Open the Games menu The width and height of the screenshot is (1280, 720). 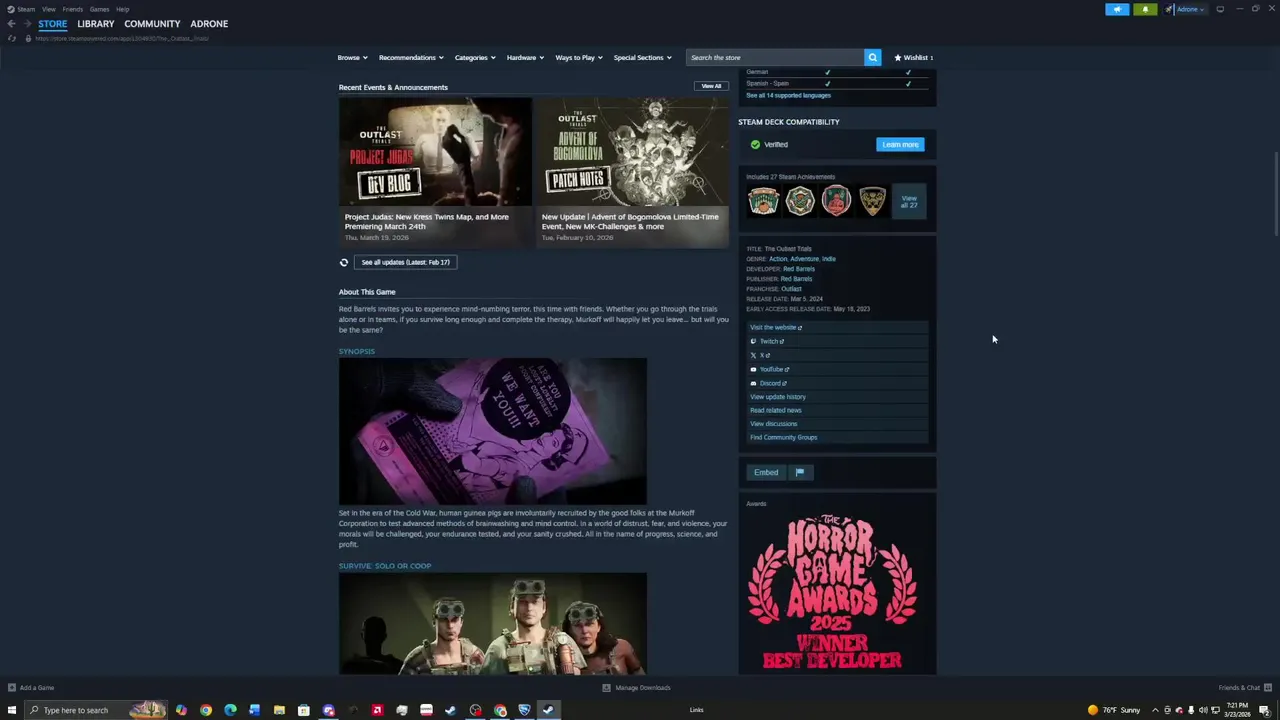point(99,9)
